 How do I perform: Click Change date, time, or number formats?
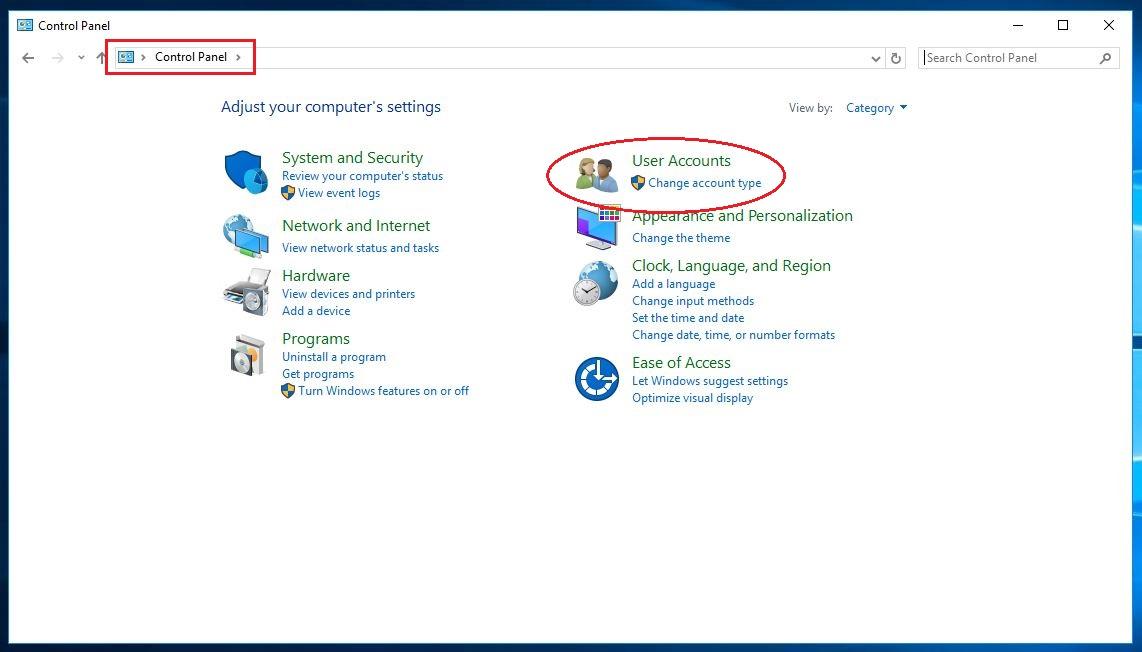pyautogui.click(x=733, y=335)
